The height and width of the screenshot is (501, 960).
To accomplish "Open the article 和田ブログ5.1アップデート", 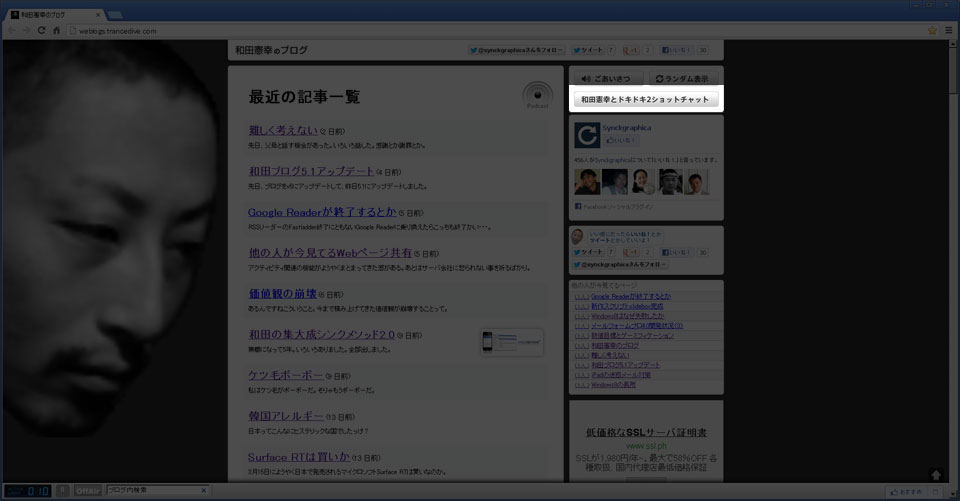I will pos(311,171).
